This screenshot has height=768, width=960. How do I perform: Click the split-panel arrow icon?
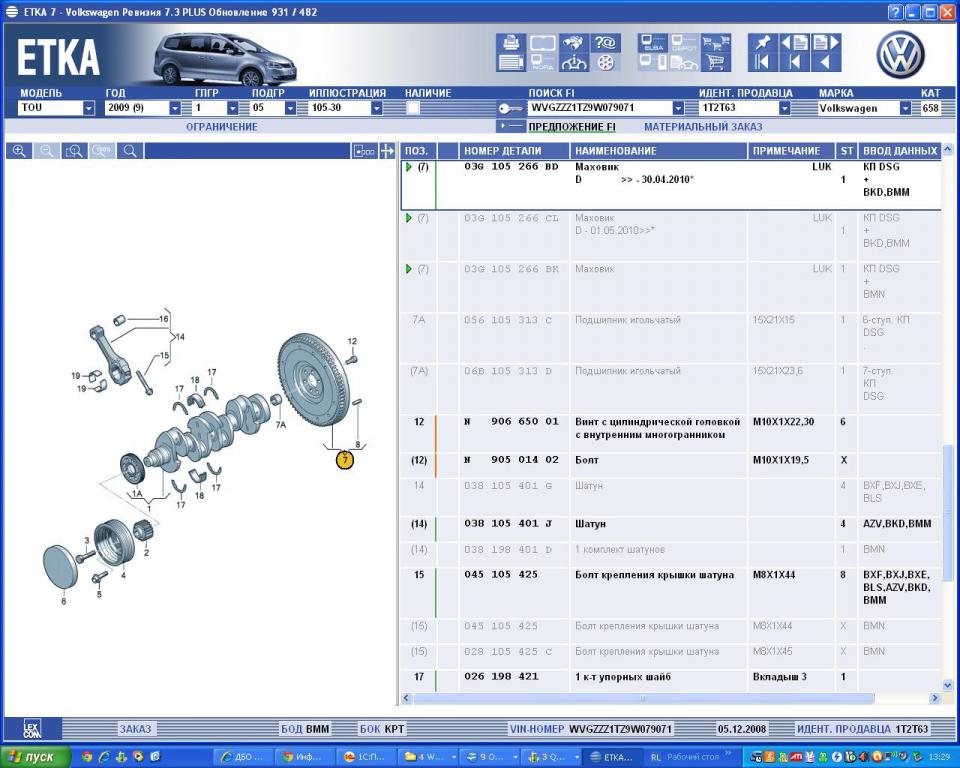click(x=387, y=151)
